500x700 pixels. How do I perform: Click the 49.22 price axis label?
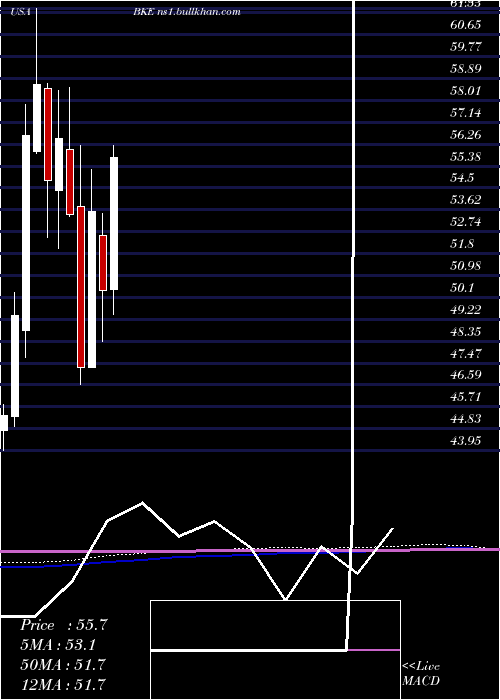466,309
